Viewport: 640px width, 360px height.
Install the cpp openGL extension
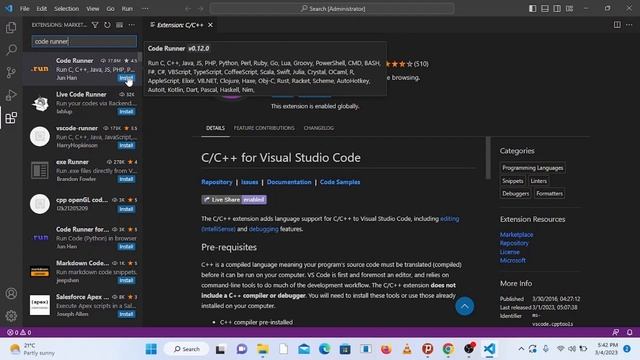[127, 209]
